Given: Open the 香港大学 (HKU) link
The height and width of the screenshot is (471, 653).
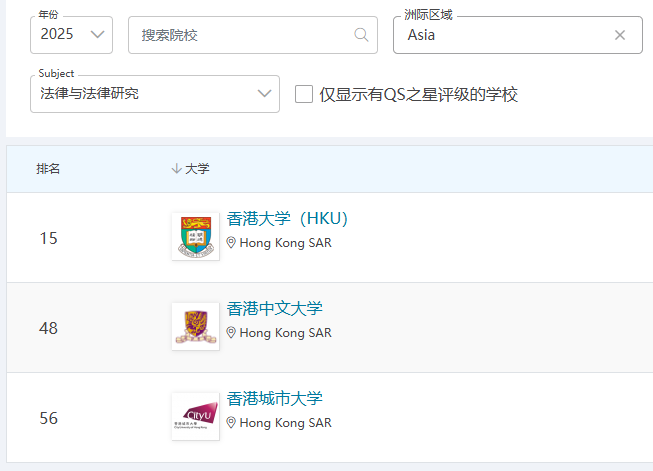Looking at the screenshot, I should pos(287,219).
